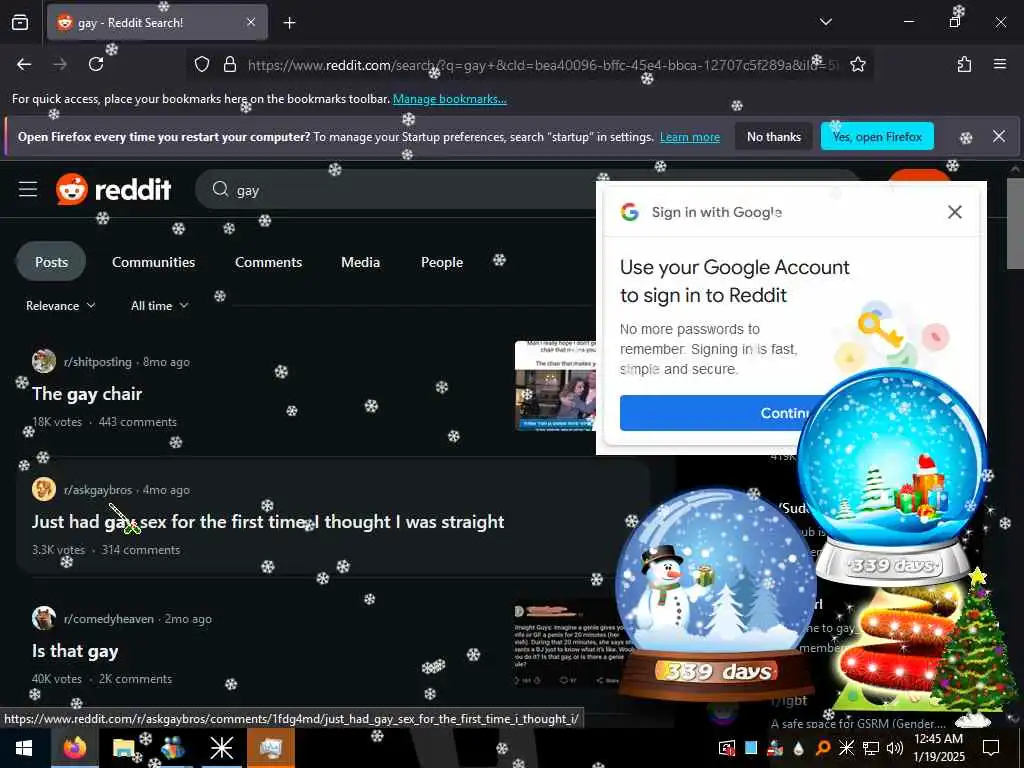Open the Learn more link
1024x768 pixels.
click(690, 137)
